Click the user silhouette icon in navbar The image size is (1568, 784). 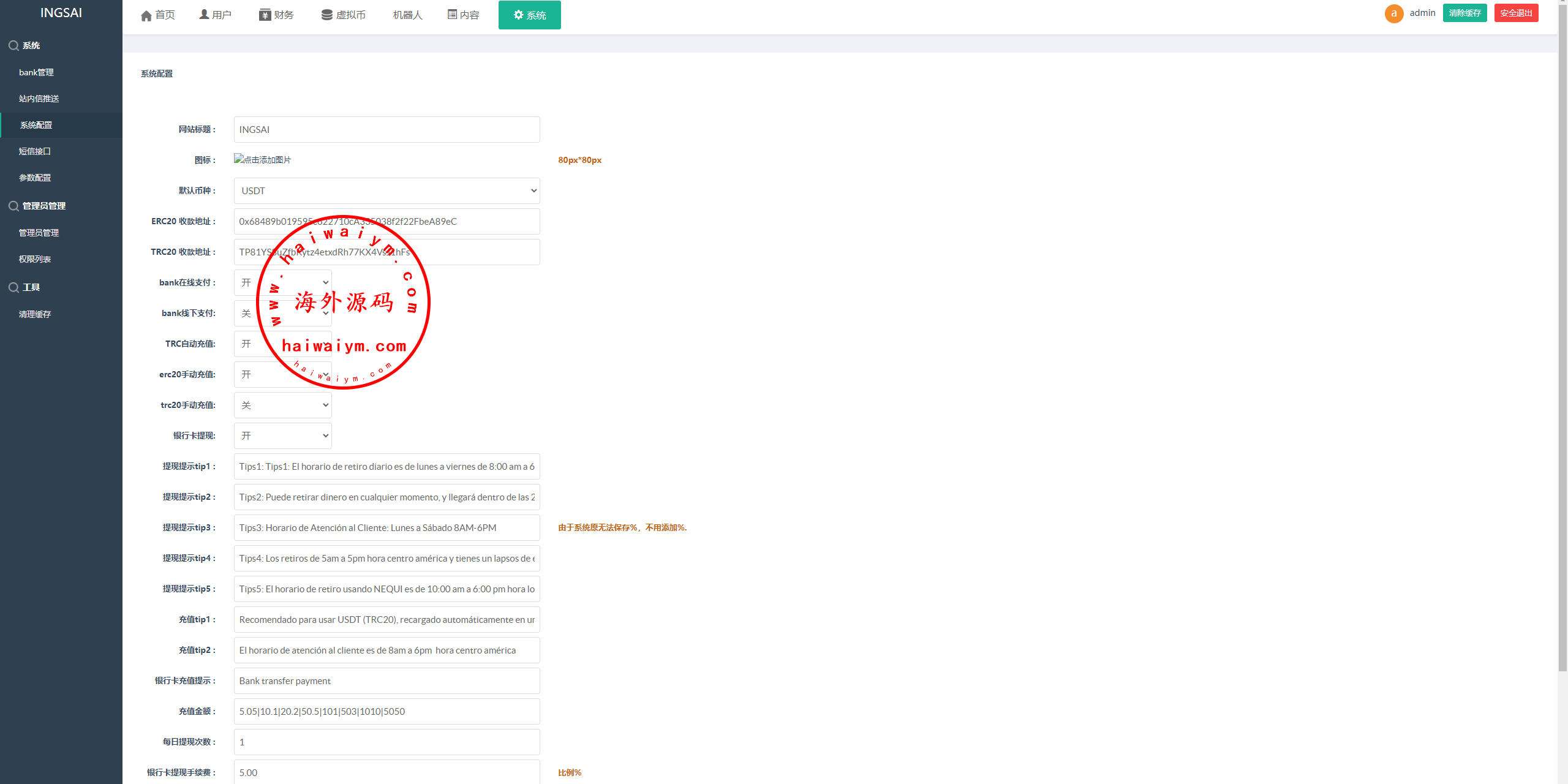coord(204,15)
